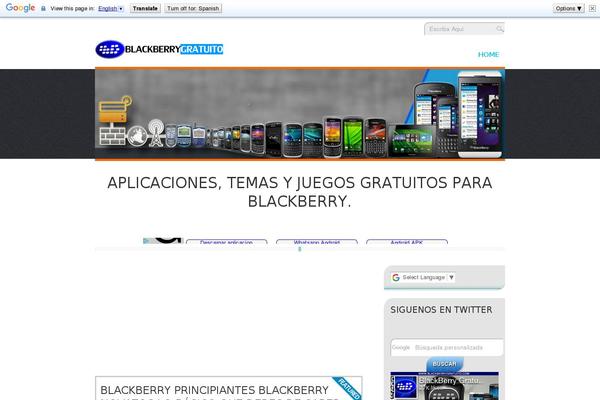The height and width of the screenshot is (400, 600).
Task: Close the Google translate bar
Action: (x=592, y=8)
